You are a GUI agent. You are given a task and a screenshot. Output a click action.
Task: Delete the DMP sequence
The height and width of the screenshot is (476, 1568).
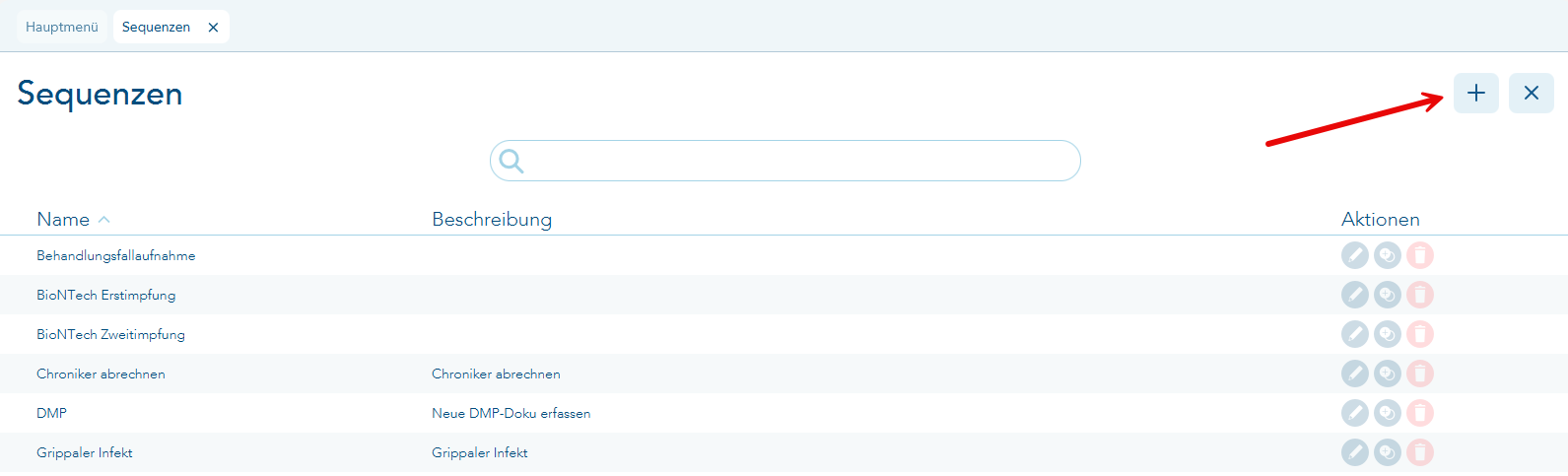[1420, 413]
